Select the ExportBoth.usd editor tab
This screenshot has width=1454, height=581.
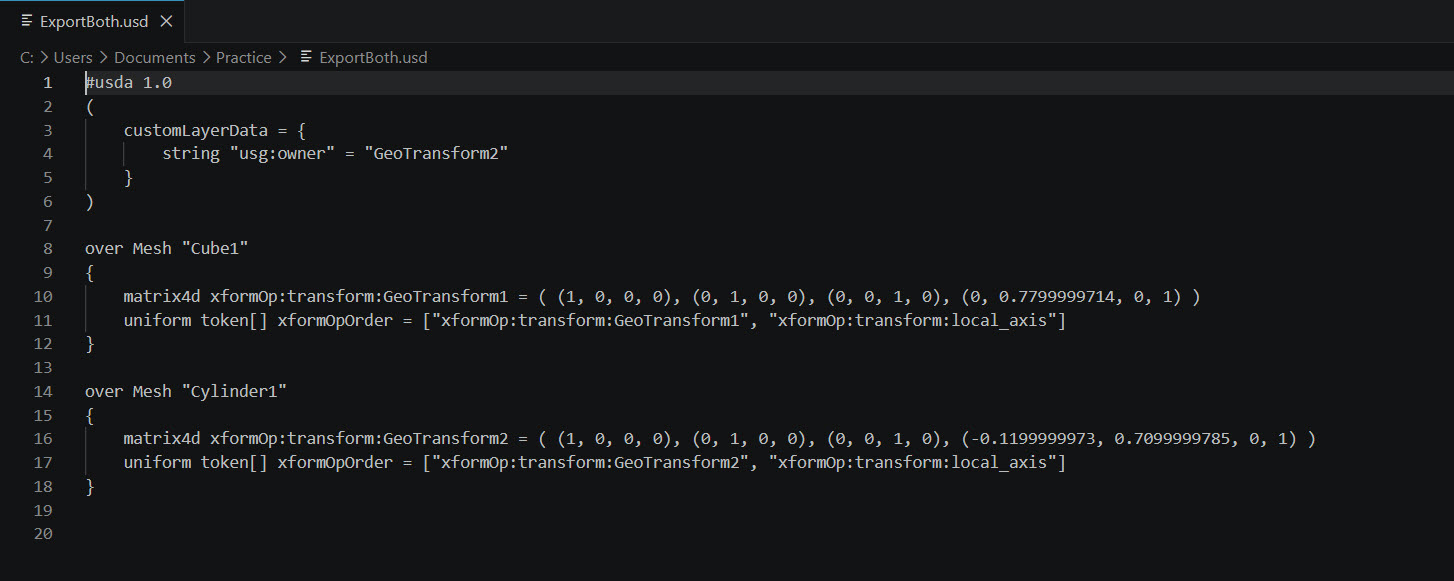click(x=92, y=21)
